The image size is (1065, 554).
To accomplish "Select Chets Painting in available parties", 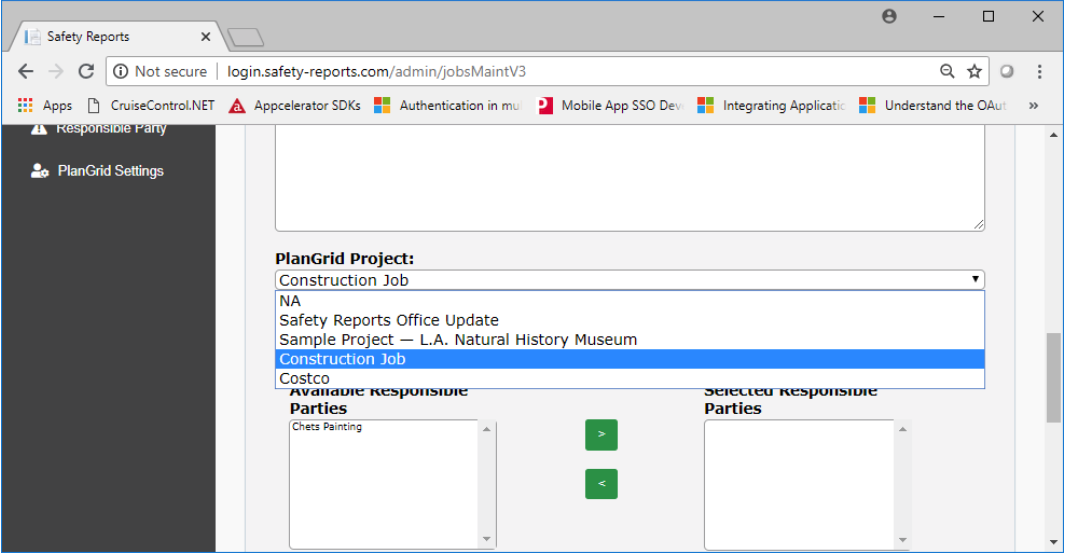I will pos(327,426).
